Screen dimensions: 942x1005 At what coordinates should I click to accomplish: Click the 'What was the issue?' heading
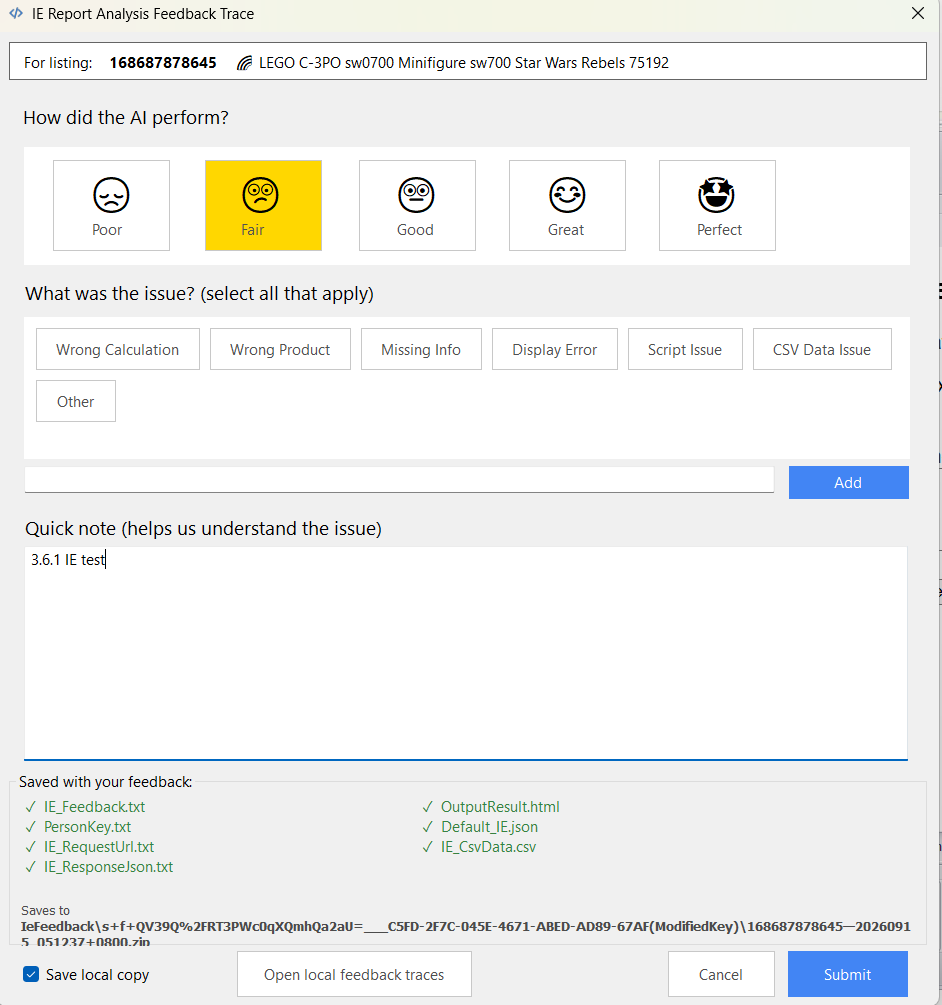click(199, 294)
